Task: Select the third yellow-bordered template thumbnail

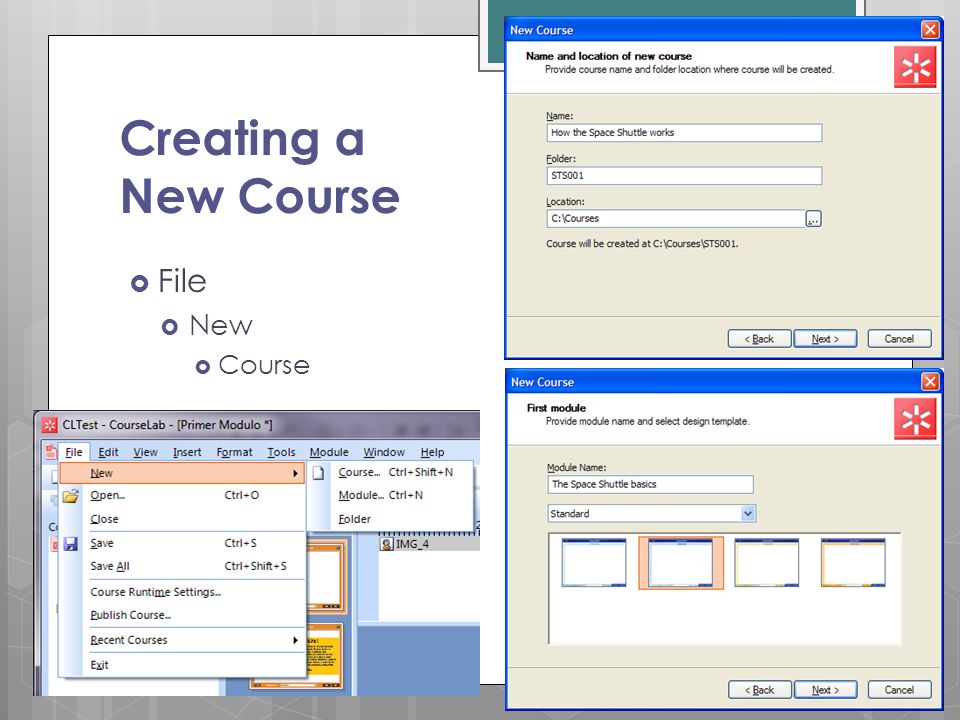Action: click(x=767, y=563)
